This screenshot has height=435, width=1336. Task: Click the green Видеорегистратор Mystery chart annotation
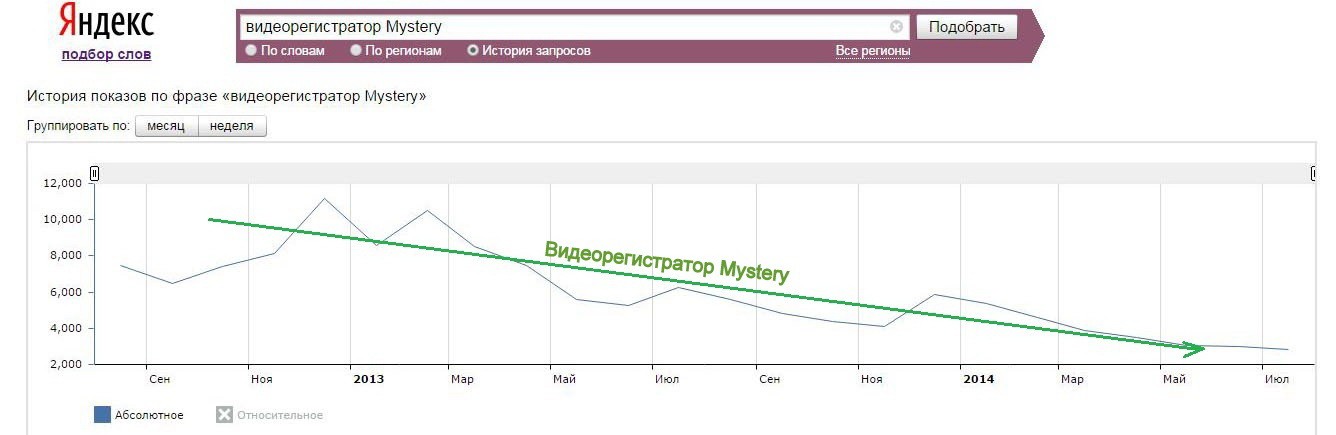pyautogui.click(x=667, y=262)
